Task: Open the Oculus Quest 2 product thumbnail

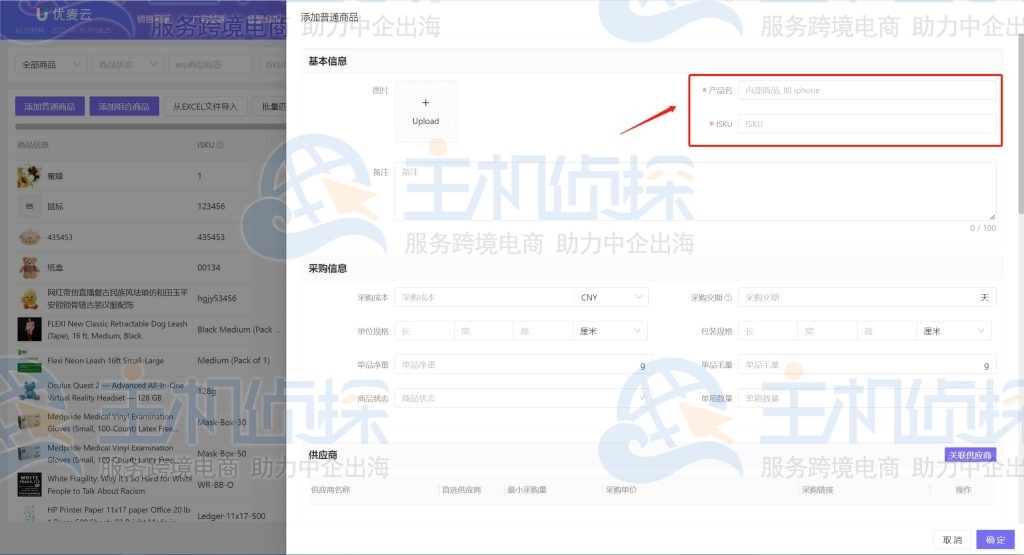Action: (29, 391)
